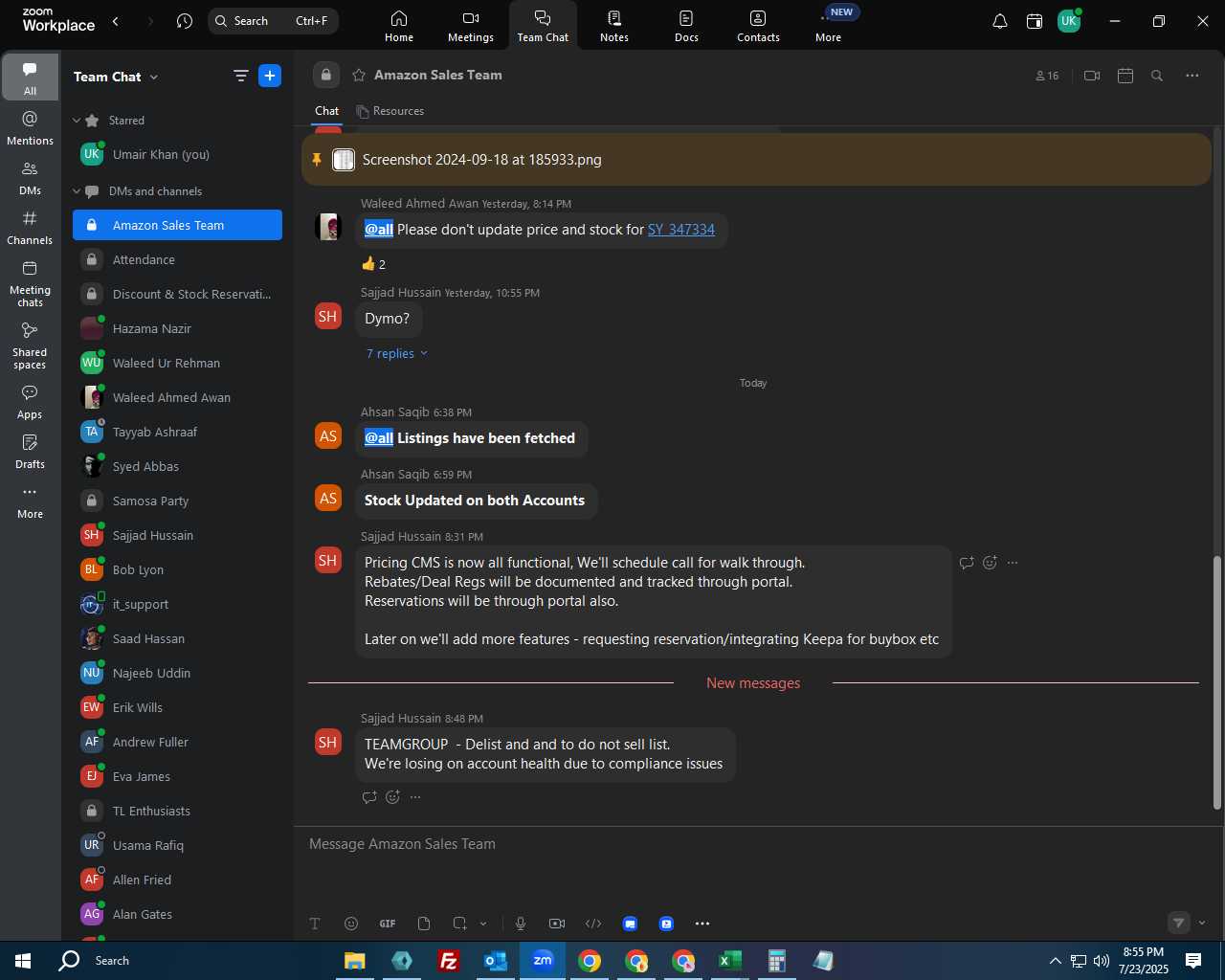View the 16 channel members
The height and width of the screenshot is (980, 1225).
click(x=1047, y=76)
